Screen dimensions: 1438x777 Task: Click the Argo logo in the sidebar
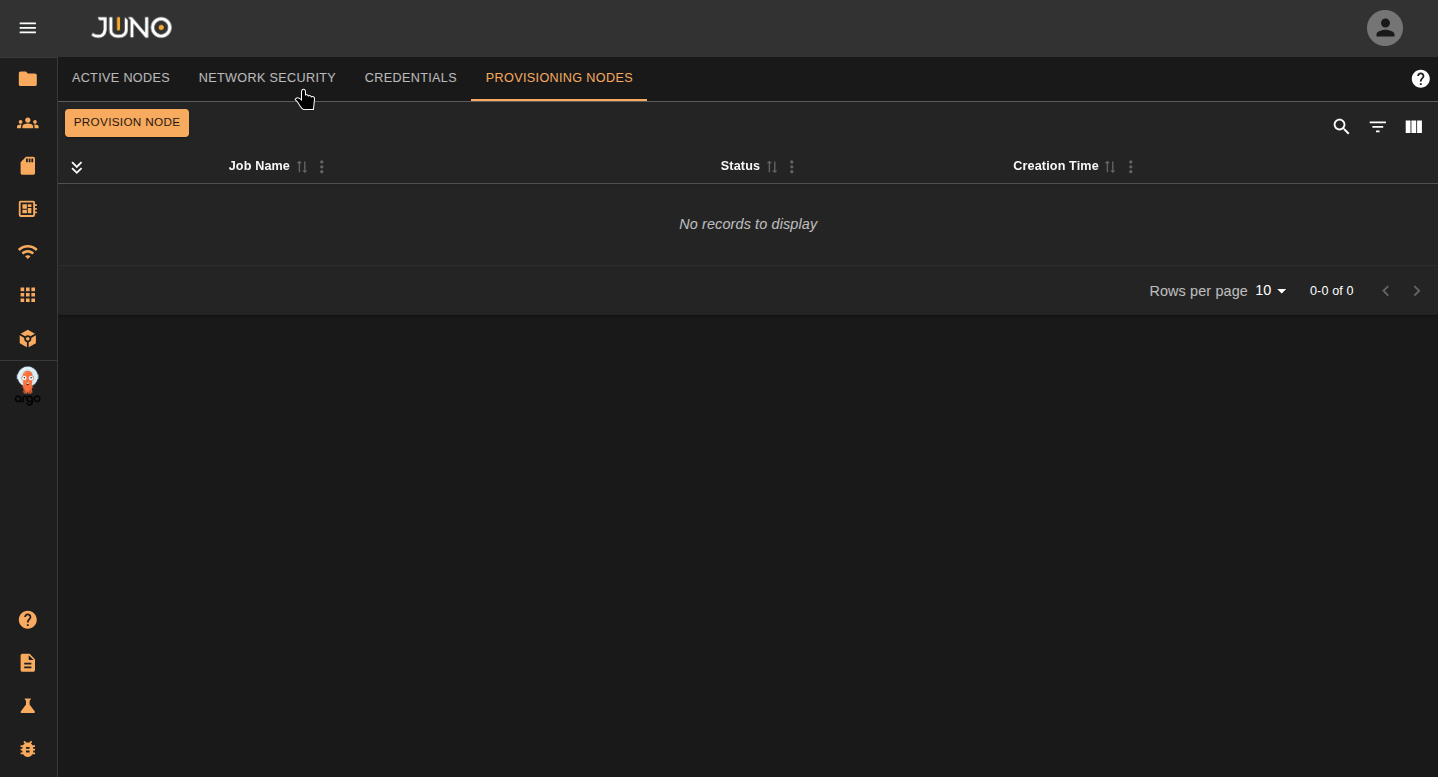(28, 386)
